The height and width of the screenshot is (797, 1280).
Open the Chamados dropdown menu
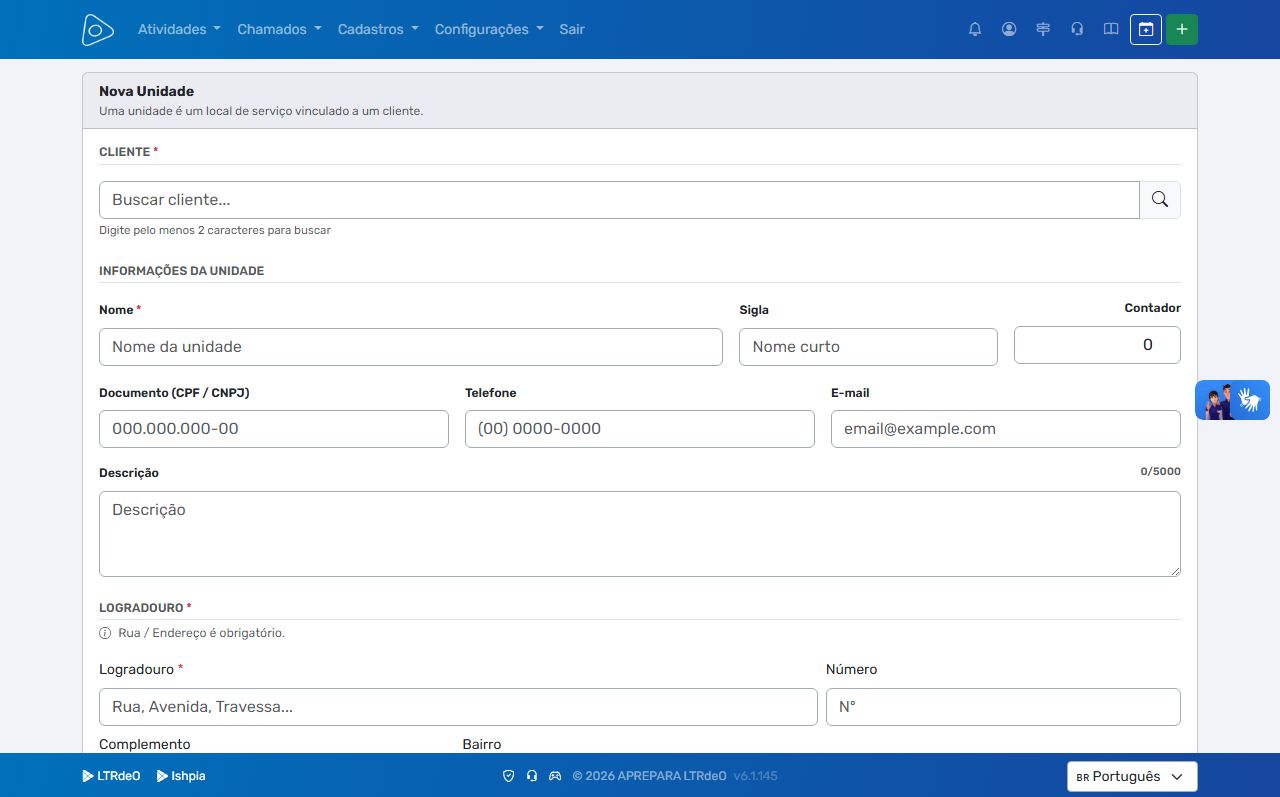[x=279, y=30]
